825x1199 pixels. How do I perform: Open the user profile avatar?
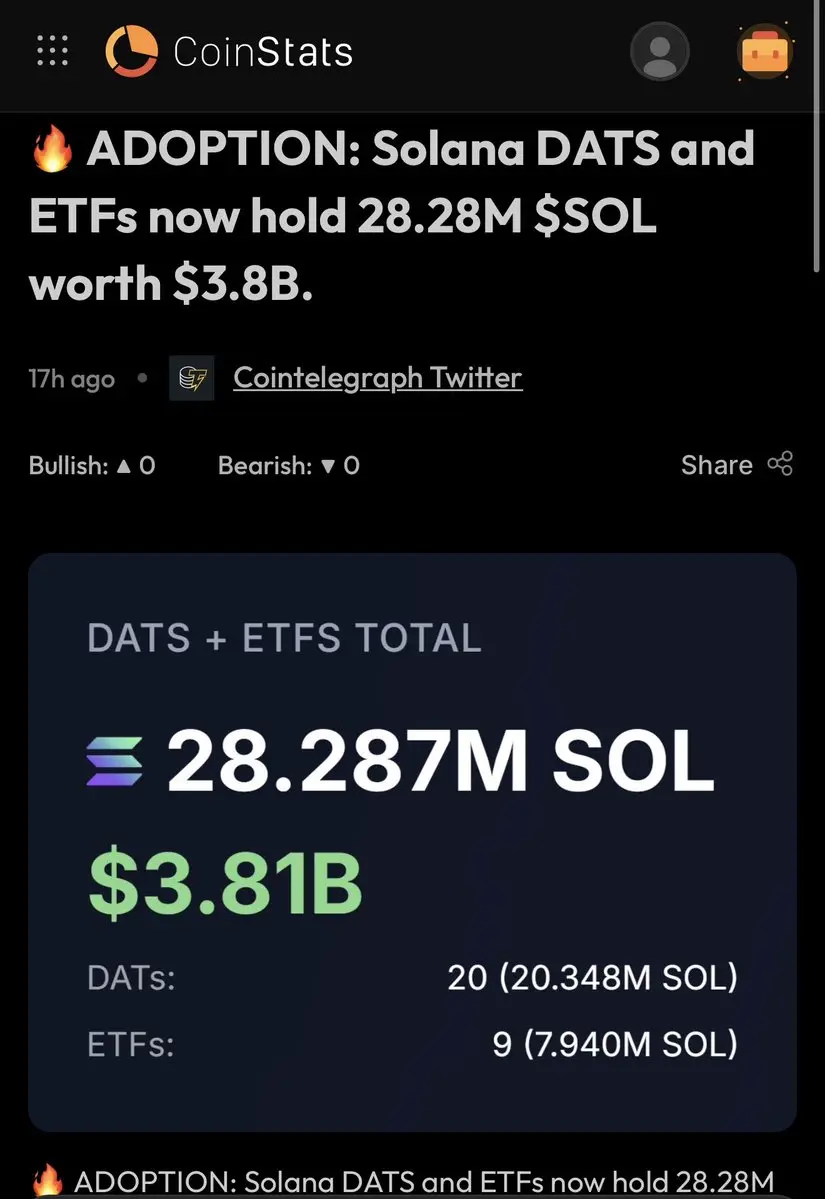pos(660,51)
